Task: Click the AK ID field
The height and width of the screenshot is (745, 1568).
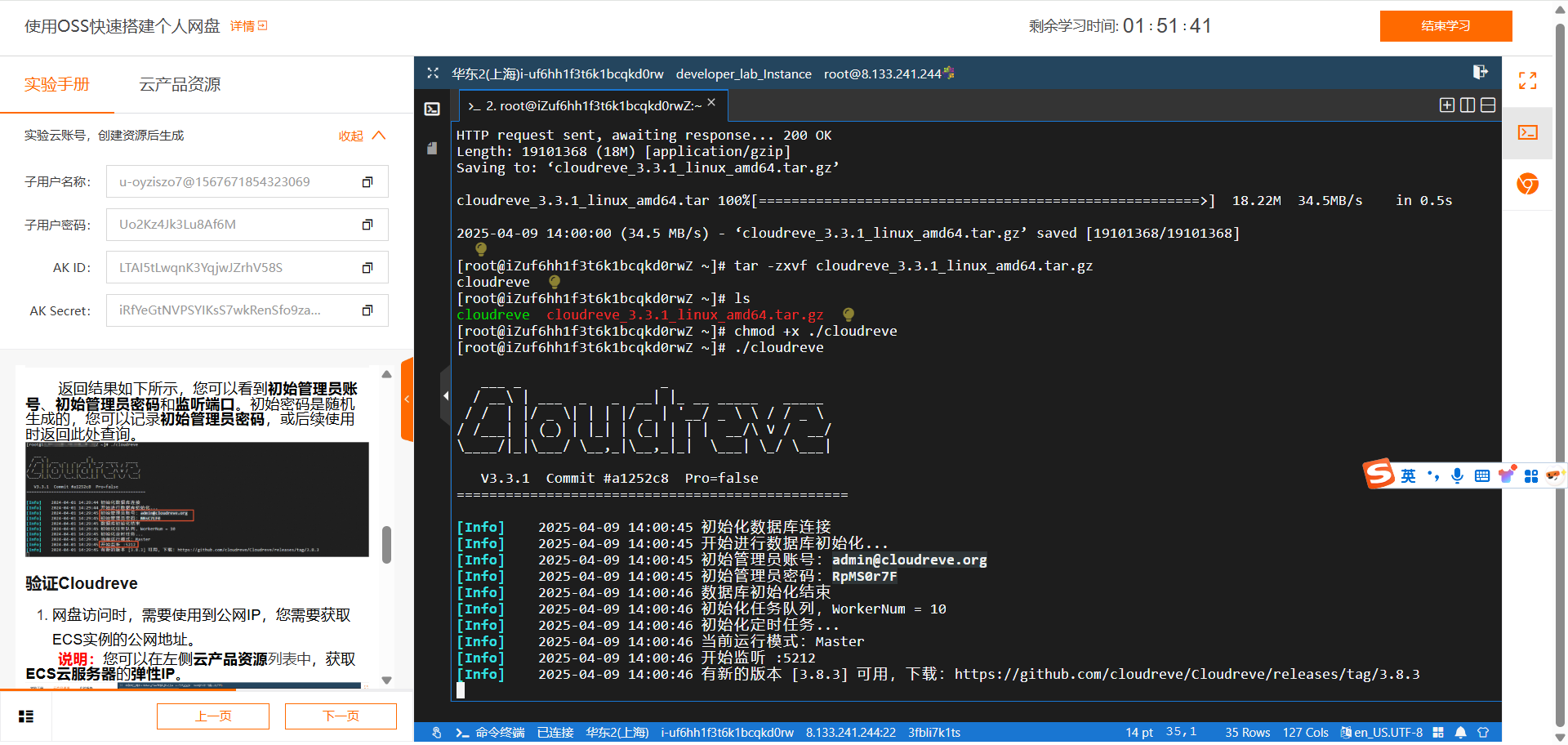Action: pos(247,268)
